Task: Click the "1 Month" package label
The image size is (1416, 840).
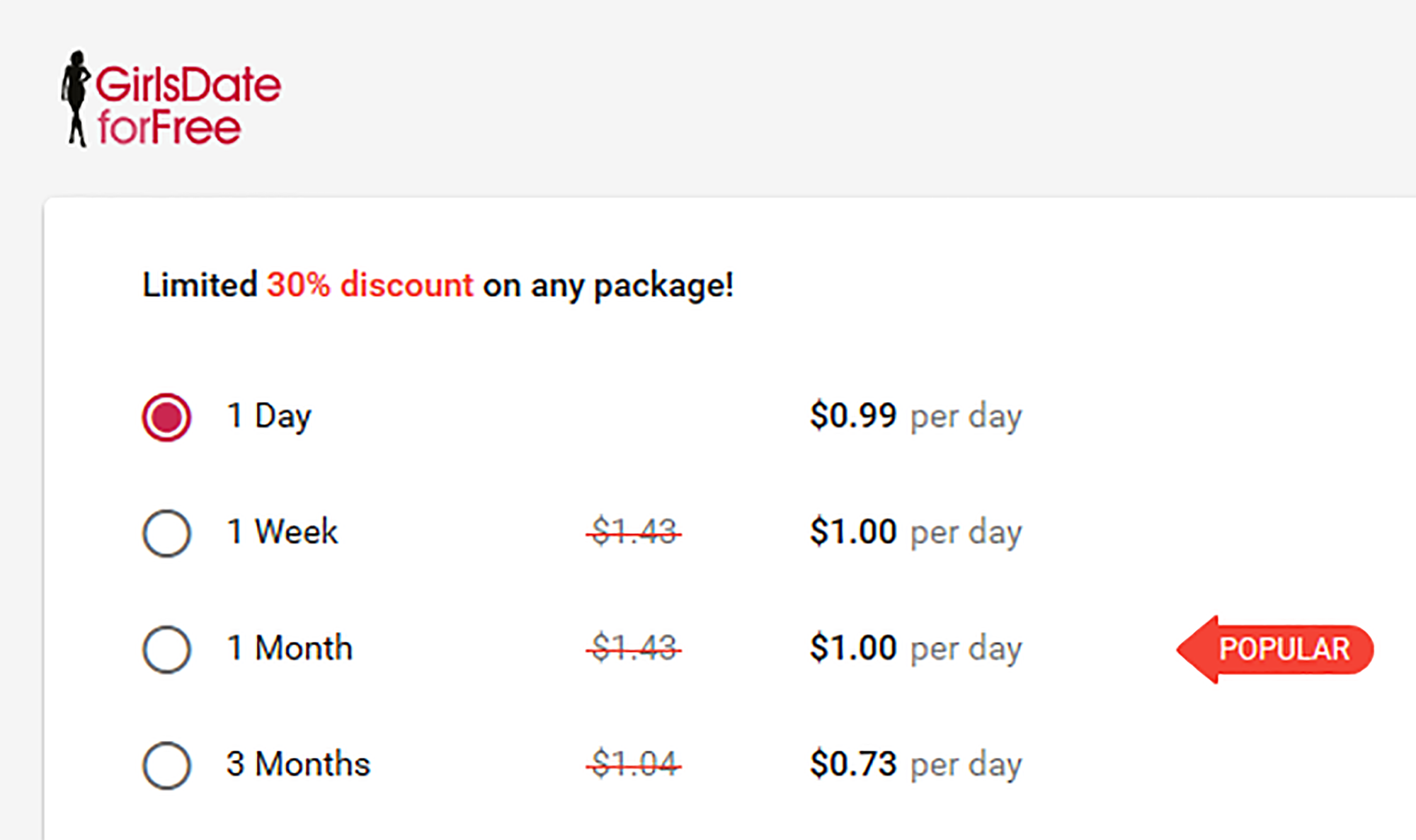Action: click(x=290, y=648)
